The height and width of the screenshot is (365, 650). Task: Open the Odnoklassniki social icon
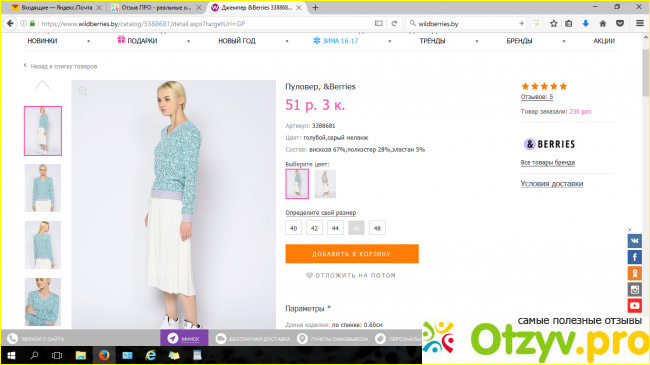pyautogui.click(x=634, y=273)
